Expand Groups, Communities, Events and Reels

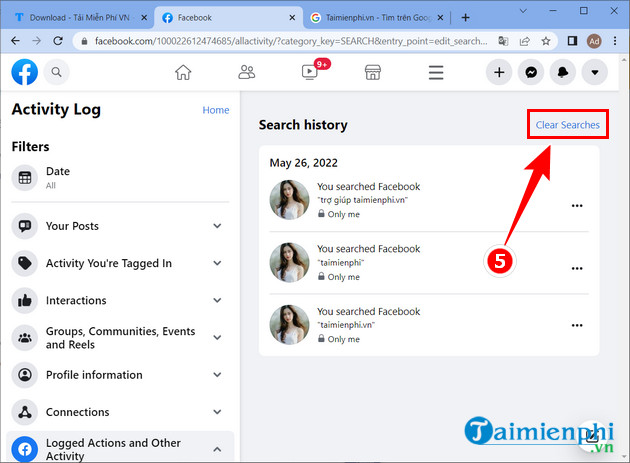(120, 338)
